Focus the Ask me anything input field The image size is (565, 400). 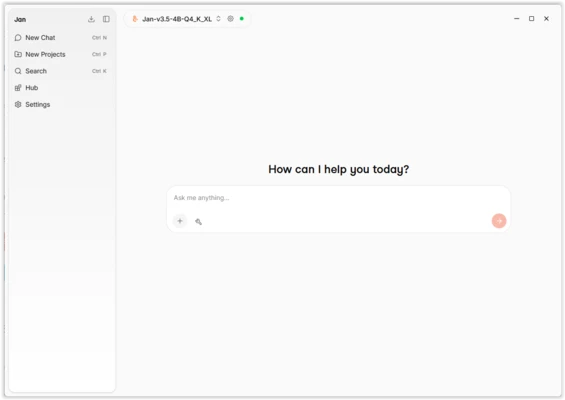click(338, 198)
